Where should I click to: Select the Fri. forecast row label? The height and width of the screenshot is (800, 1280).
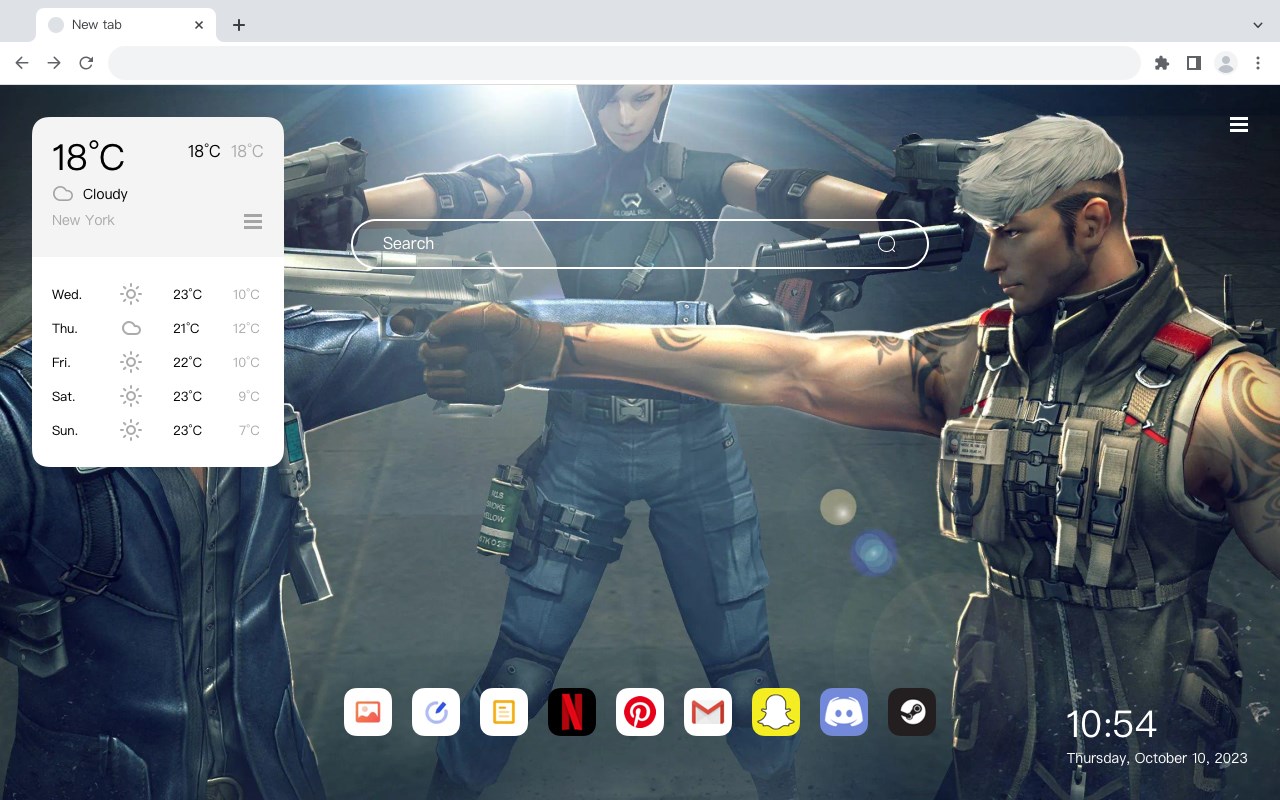61,362
